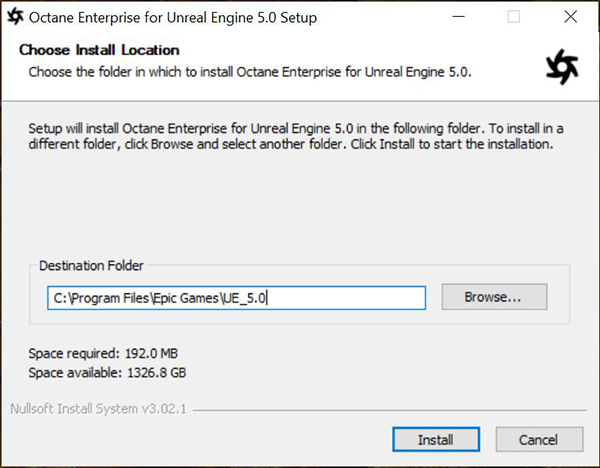600x468 pixels.
Task: Click the 'Nullsoft Install System v3.02.1' label
Action: tap(98, 409)
